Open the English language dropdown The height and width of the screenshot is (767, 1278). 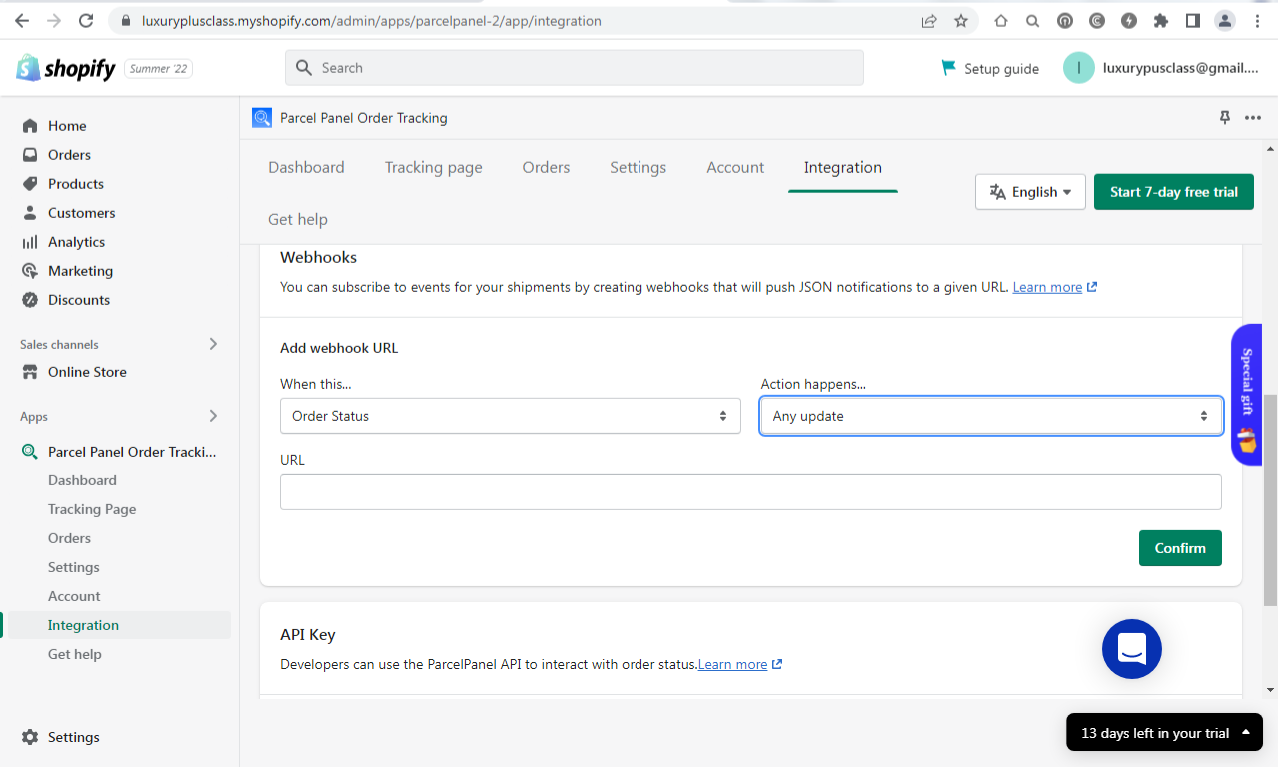(x=1030, y=192)
